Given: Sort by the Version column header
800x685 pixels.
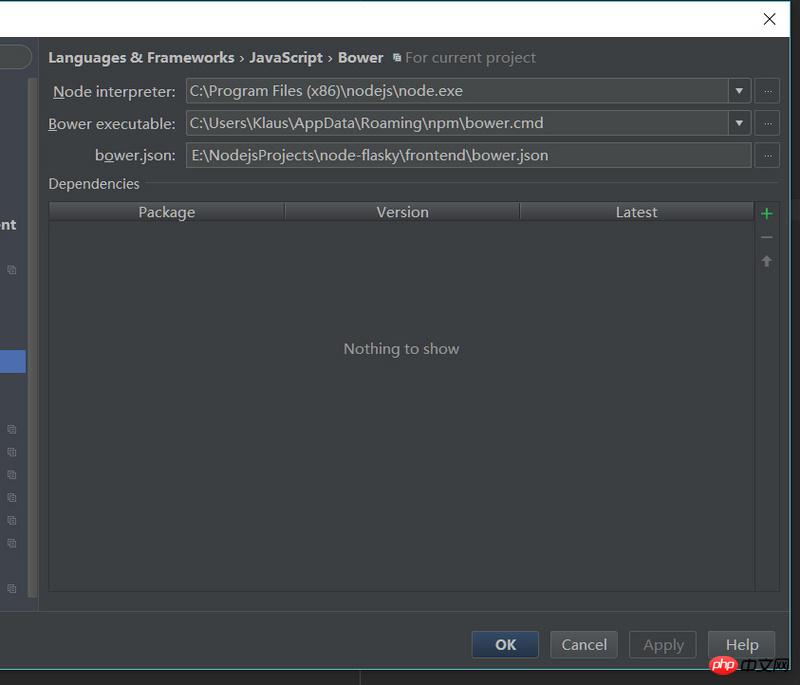Looking at the screenshot, I should (402, 212).
